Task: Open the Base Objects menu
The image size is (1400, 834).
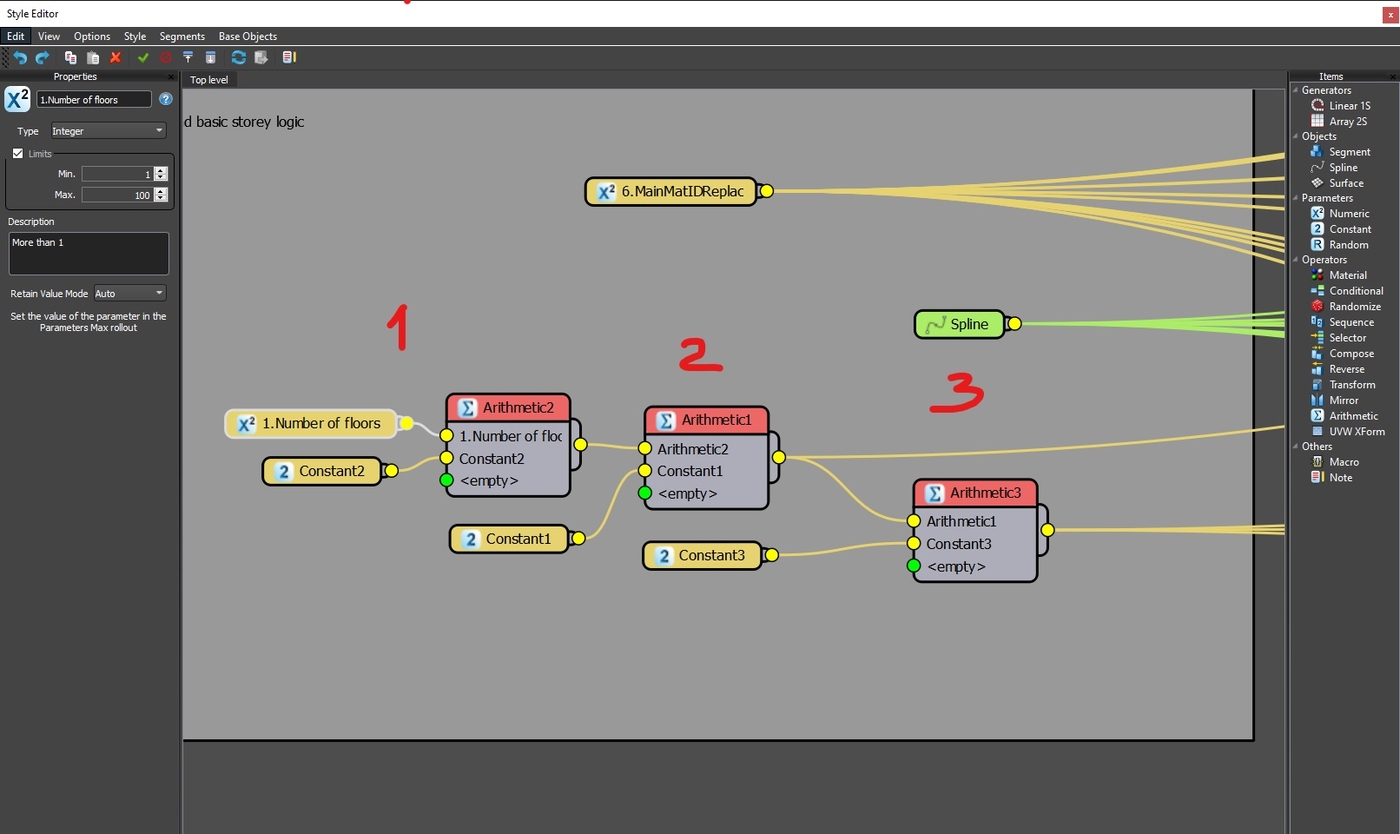Action: coord(248,36)
